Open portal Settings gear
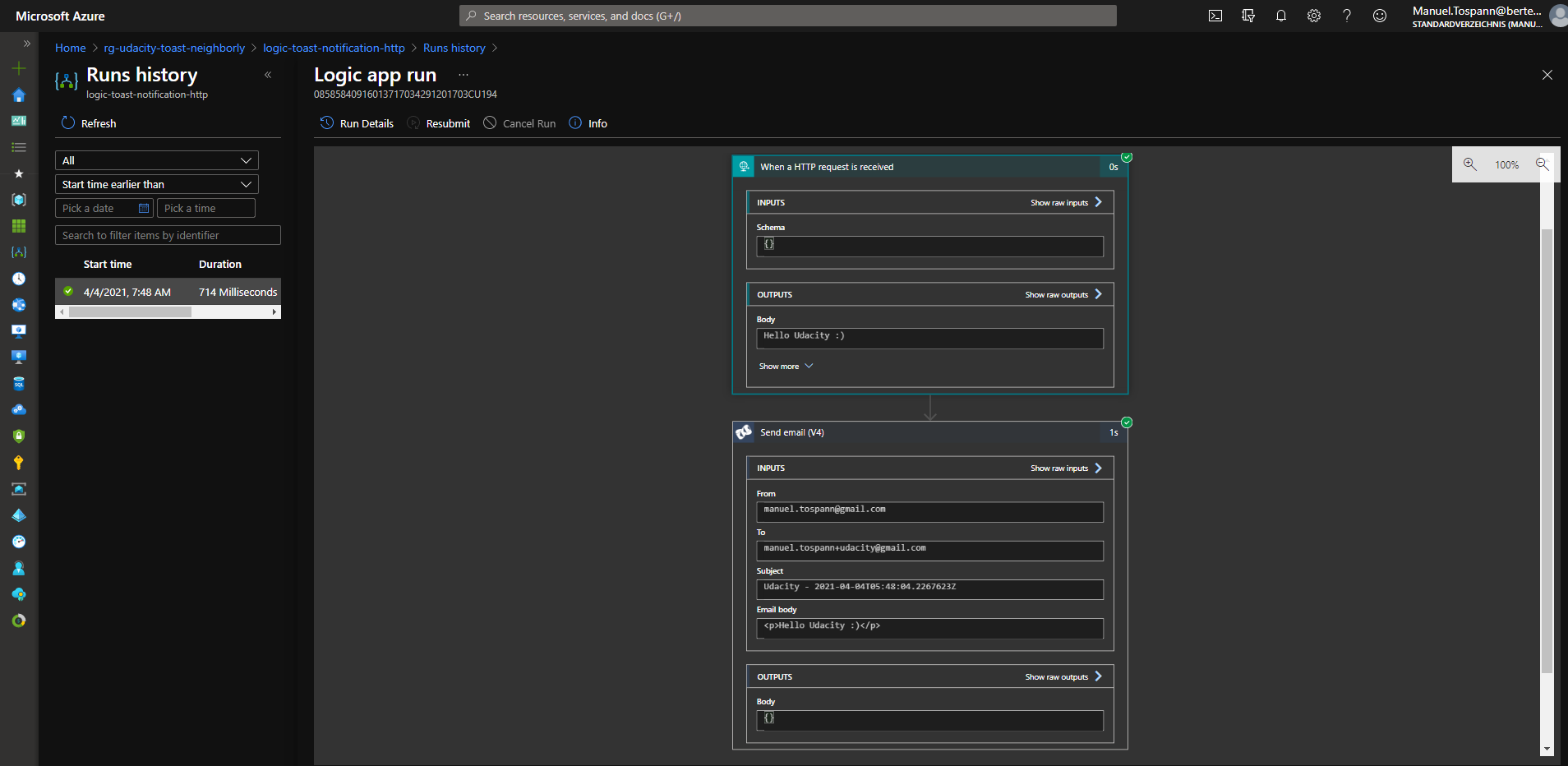1568x766 pixels. [1314, 16]
